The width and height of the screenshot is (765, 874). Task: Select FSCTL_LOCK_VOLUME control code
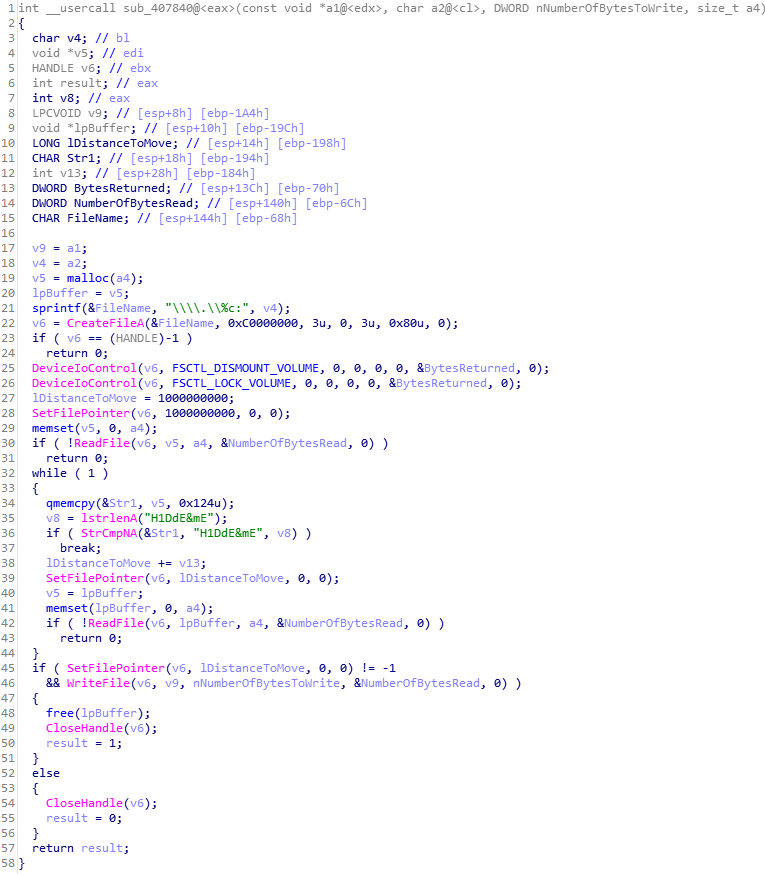(231, 383)
